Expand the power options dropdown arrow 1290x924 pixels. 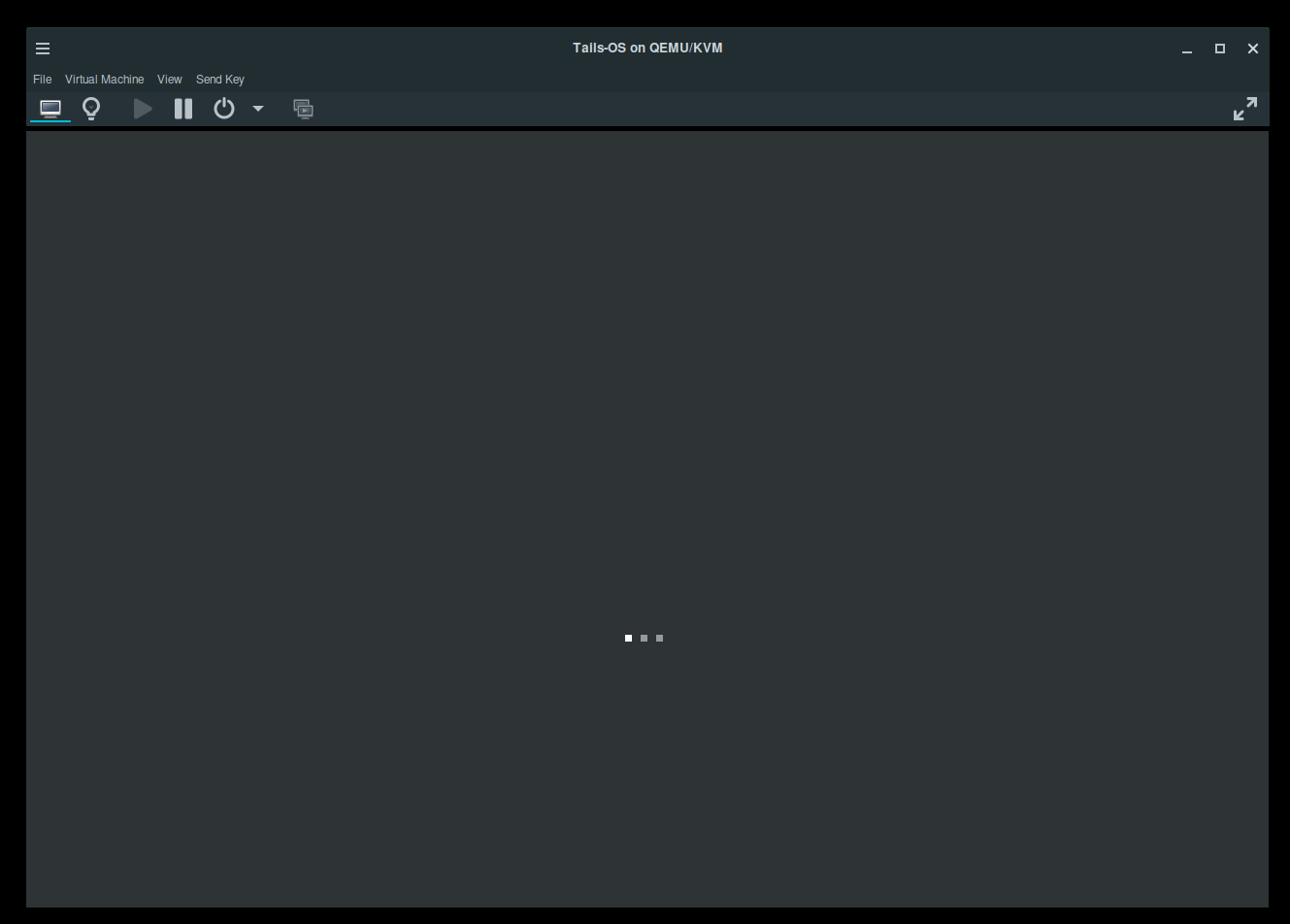[258, 109]
